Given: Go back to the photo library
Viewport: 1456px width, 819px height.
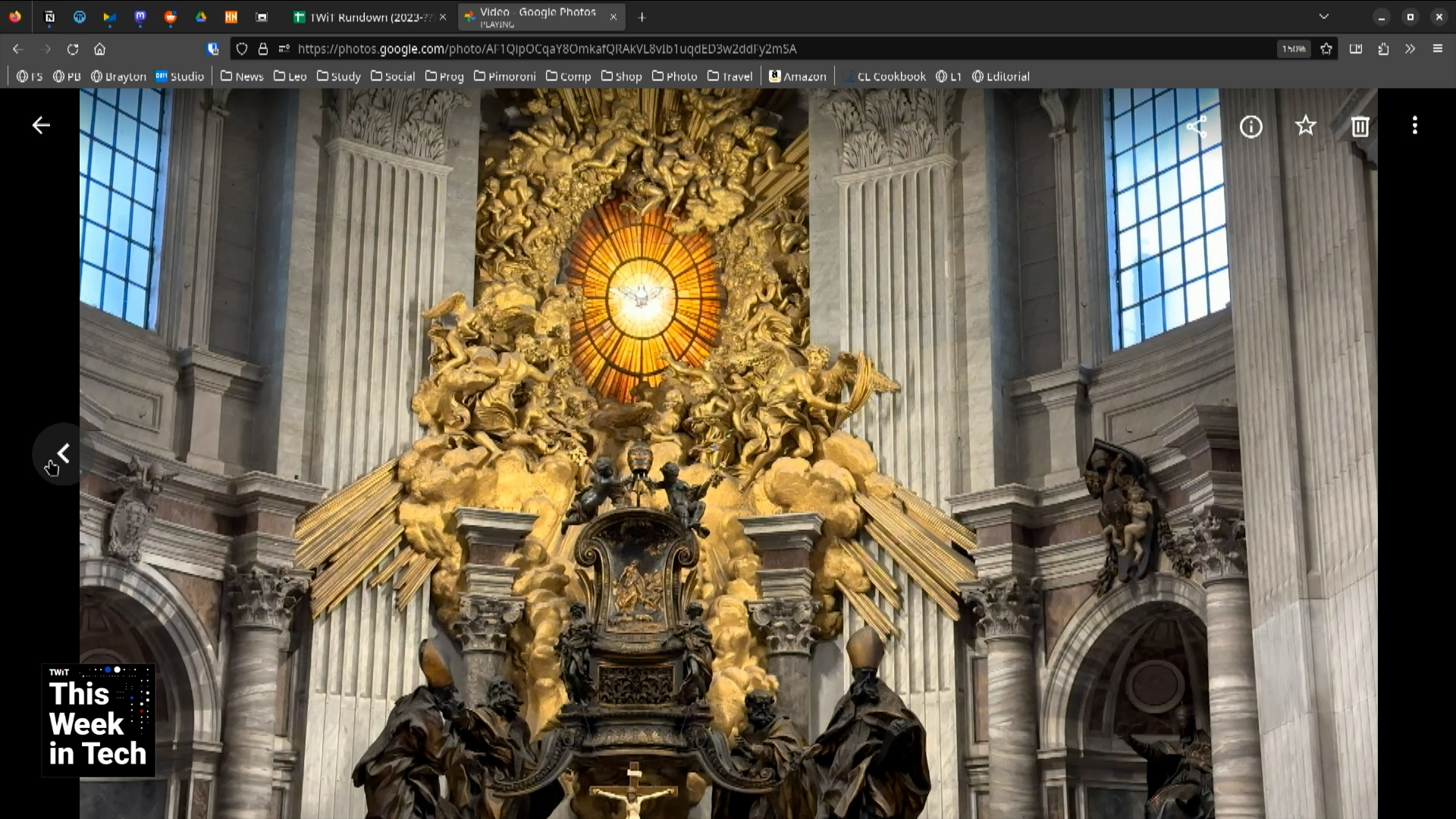Looking at the screenshot, I should [x=41, y=125].
